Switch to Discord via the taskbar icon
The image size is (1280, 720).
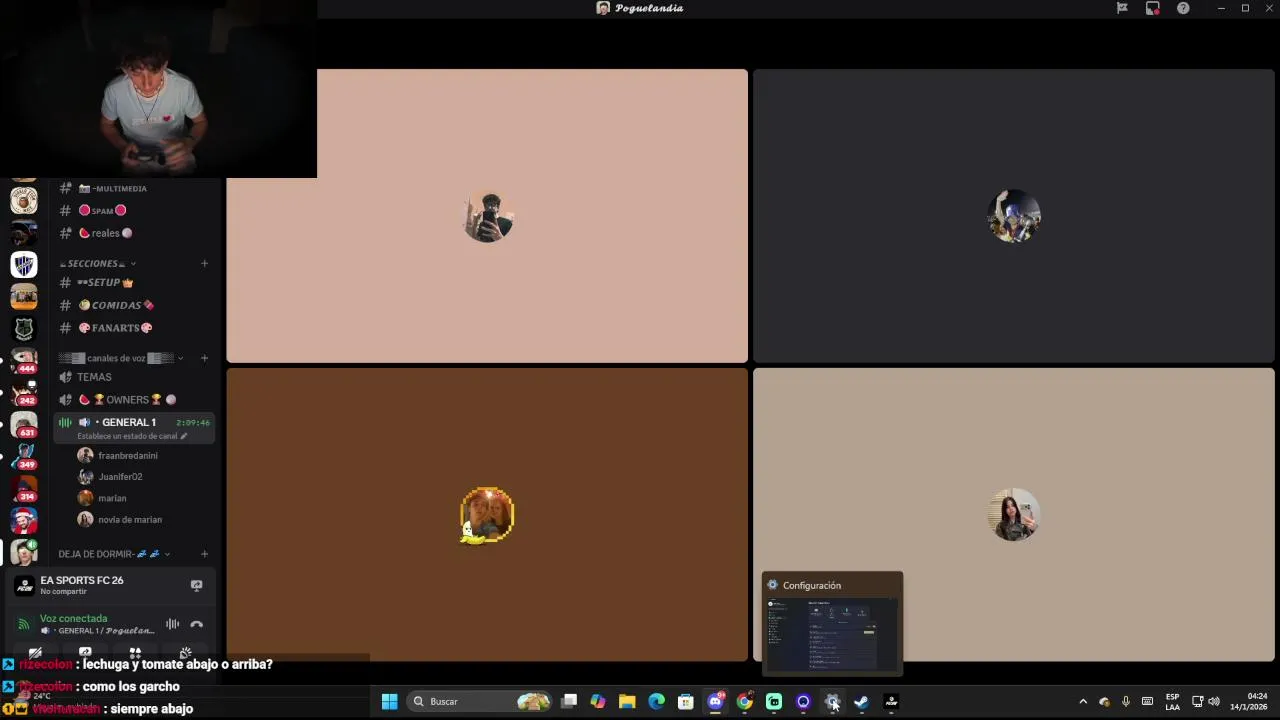715,701
